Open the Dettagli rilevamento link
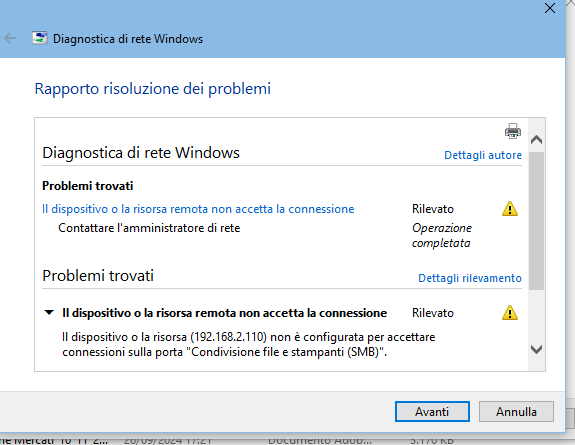The height and width of the screenshot is (445, 575). pyautogui.click(x=470, y=278)
